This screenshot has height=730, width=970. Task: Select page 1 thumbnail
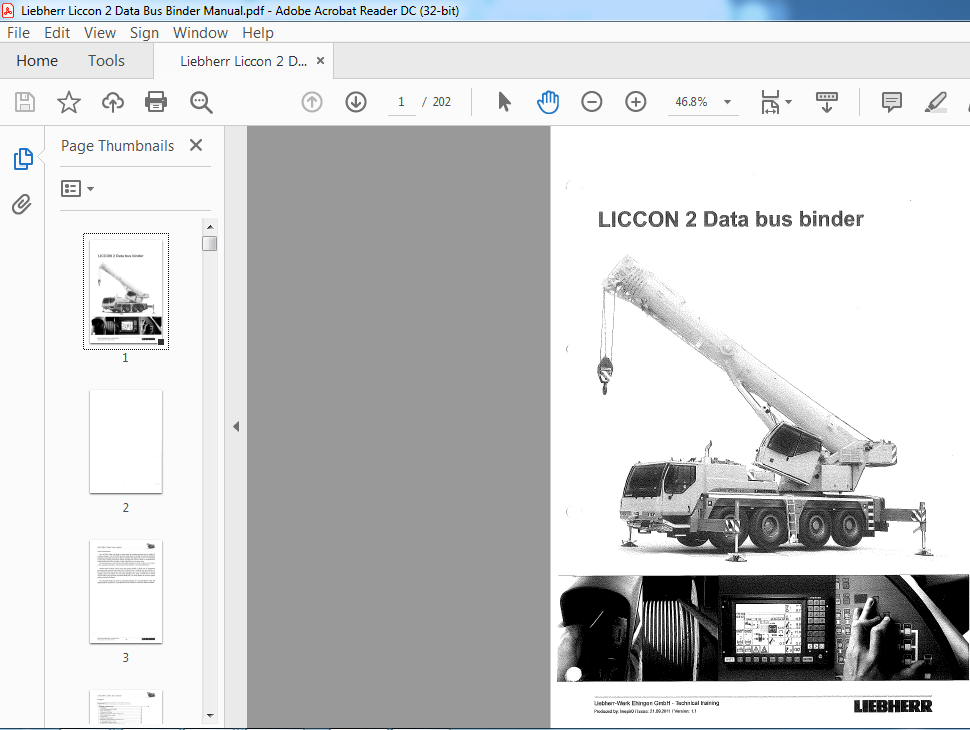tap(126, 291)
